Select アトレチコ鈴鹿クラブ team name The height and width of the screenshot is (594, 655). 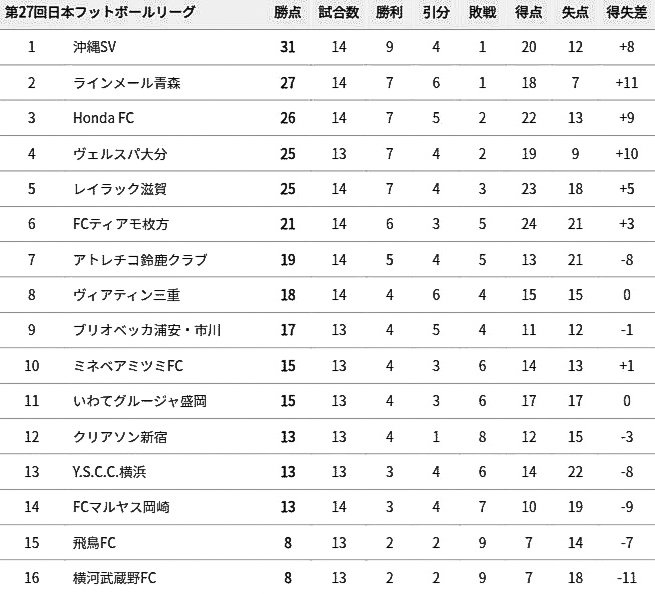(x=140, y=260)
